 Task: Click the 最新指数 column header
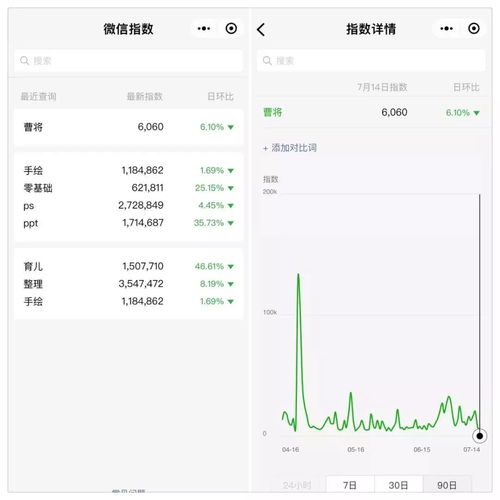144,96
